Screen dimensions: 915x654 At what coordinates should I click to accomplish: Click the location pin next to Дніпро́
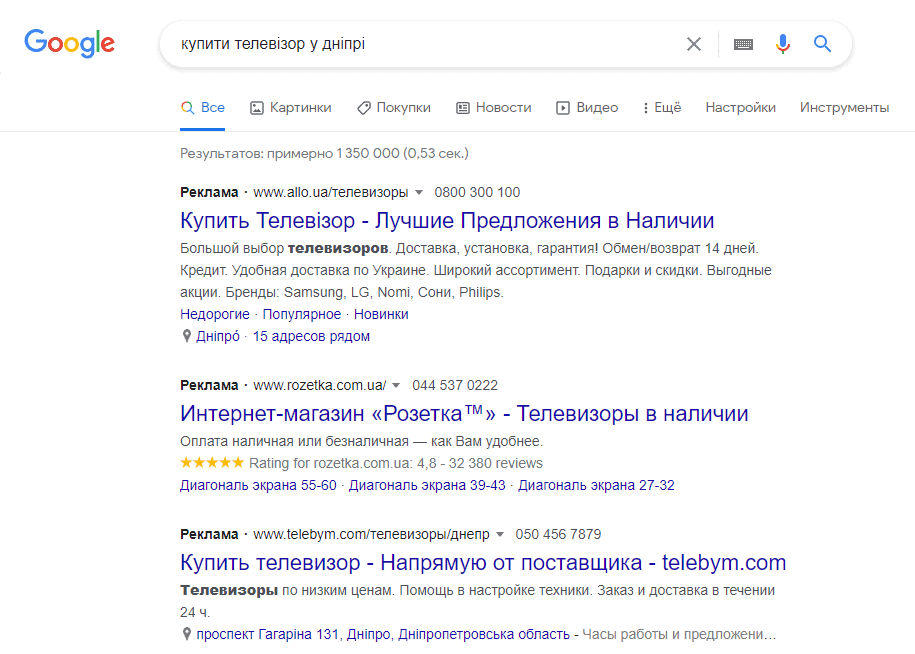186,336
